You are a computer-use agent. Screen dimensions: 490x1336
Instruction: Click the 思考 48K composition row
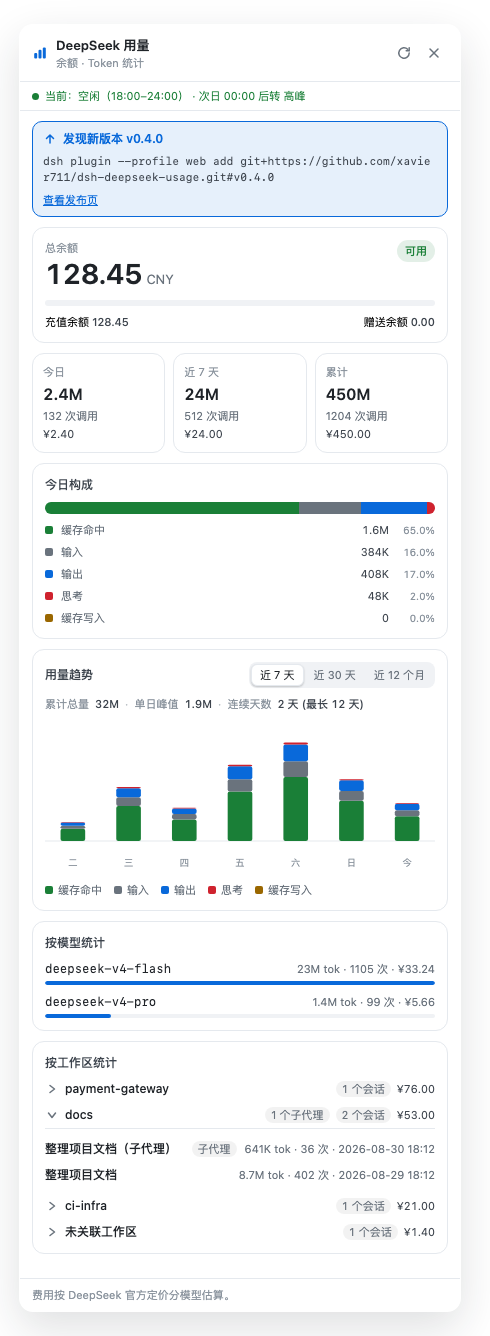[x=240, y=596]
